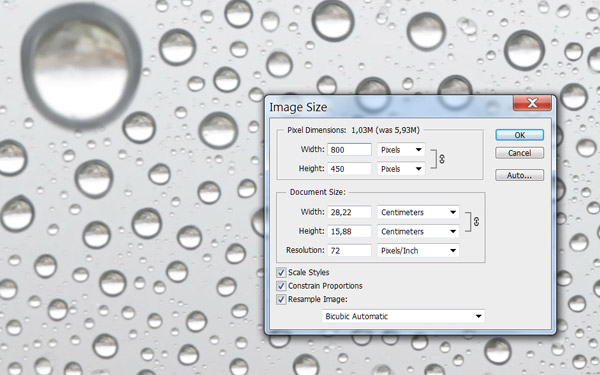Image resolution: width=600 pixels, height=375 pixels.
Task: Click the document Height field 15,88
Action: 349,231
